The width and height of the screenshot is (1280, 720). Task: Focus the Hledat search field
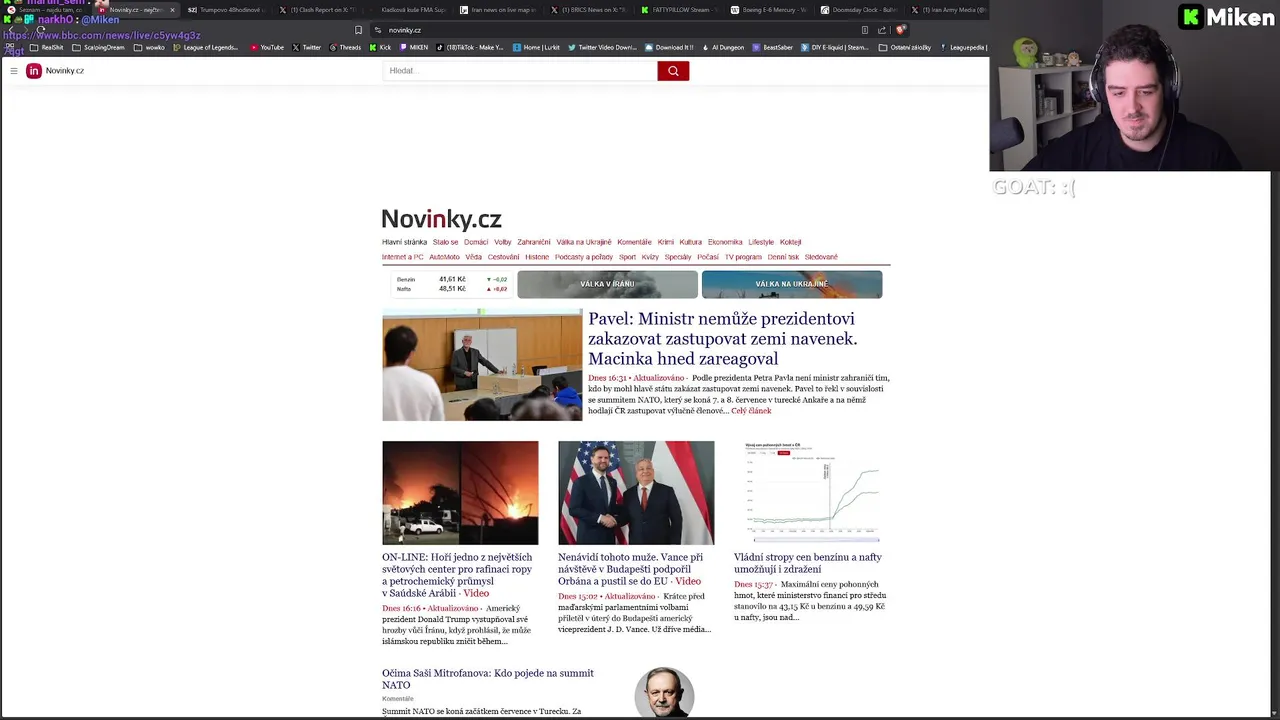[520, 71]
